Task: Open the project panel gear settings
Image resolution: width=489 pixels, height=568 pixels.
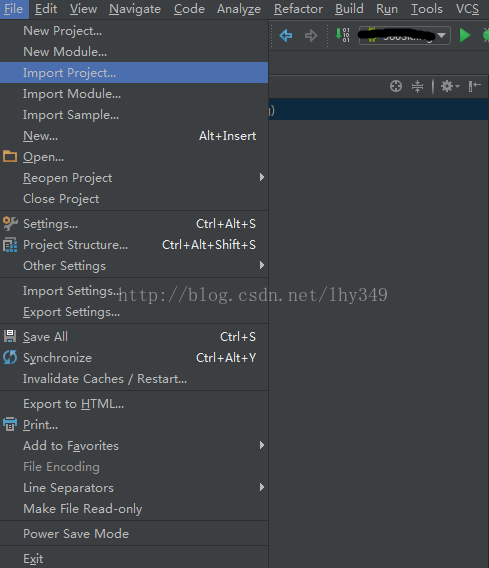Action: pyautogui.click(x=447, y=86)
